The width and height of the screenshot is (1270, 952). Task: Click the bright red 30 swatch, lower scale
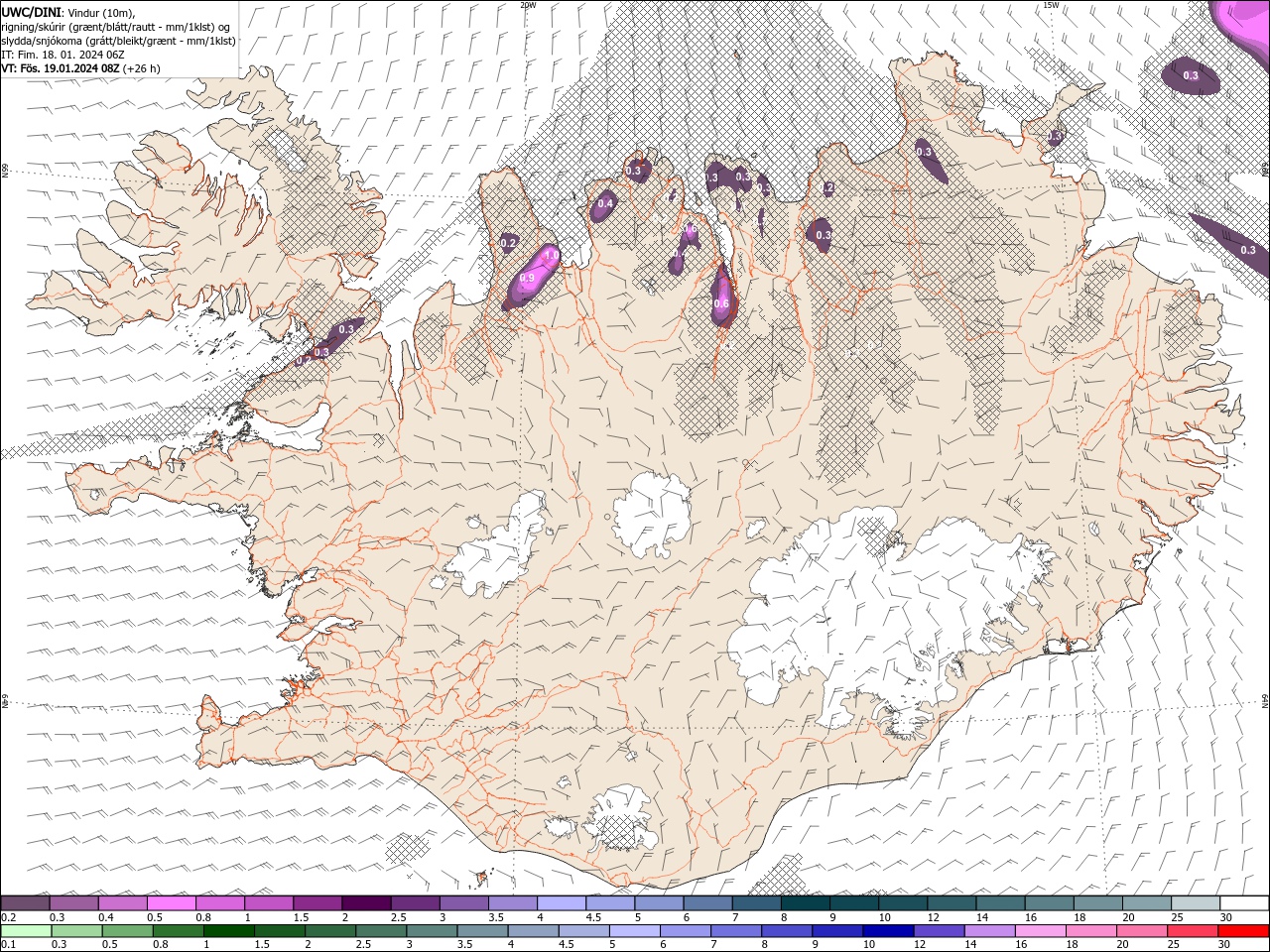(1244, 931)
